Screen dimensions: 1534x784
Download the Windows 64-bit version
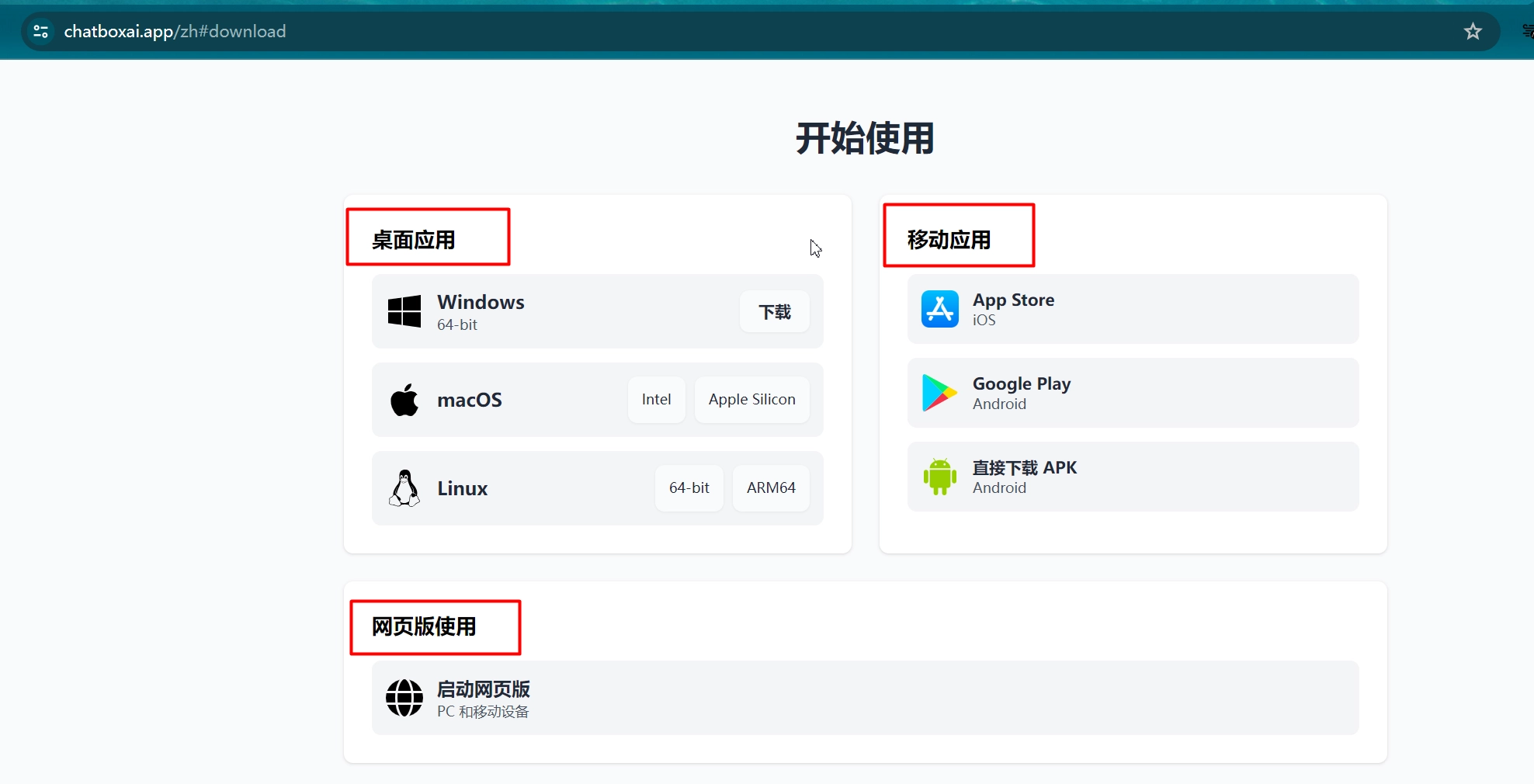point(775,311)
